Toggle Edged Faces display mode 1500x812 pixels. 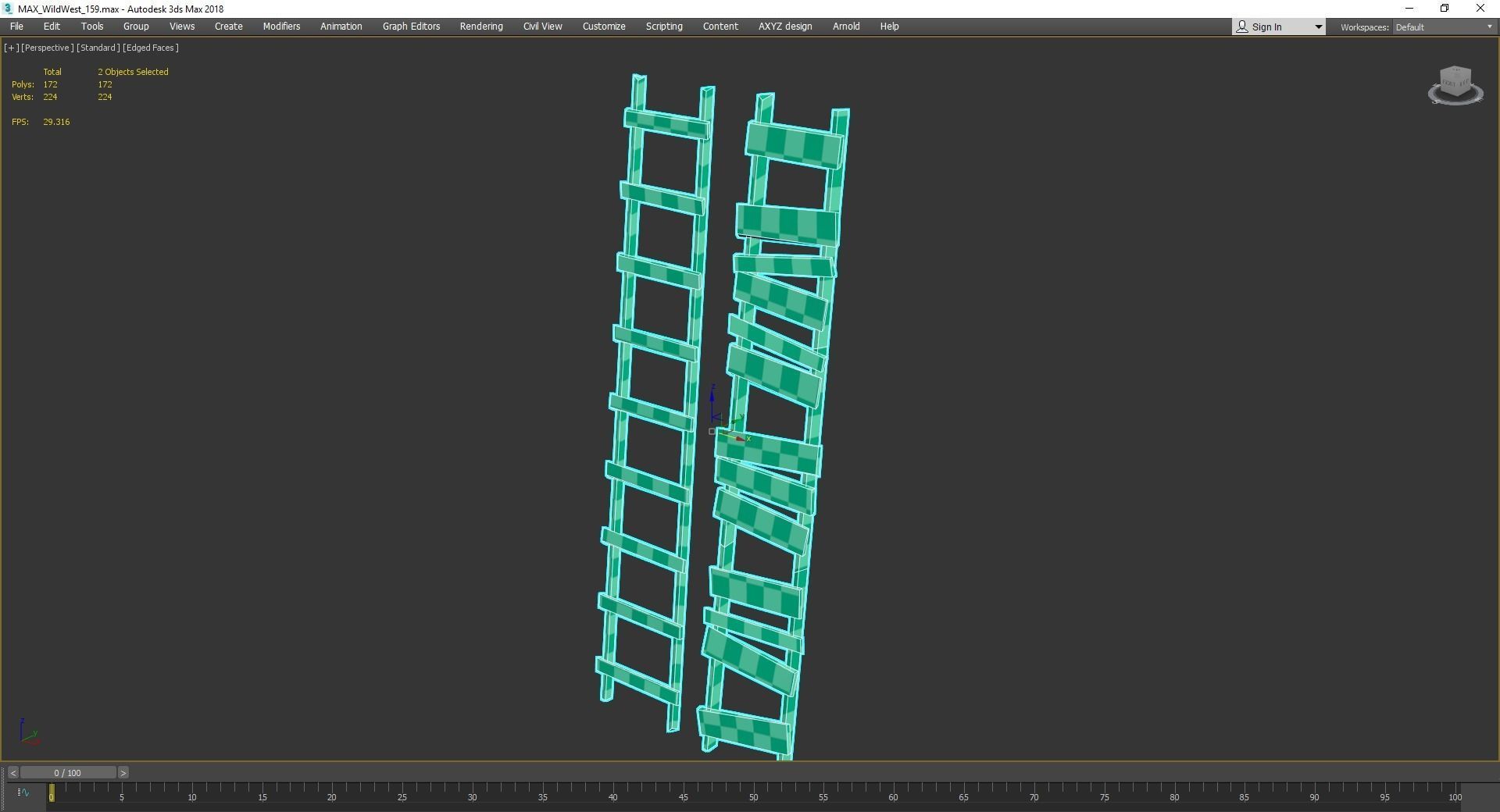coord(151,48)
